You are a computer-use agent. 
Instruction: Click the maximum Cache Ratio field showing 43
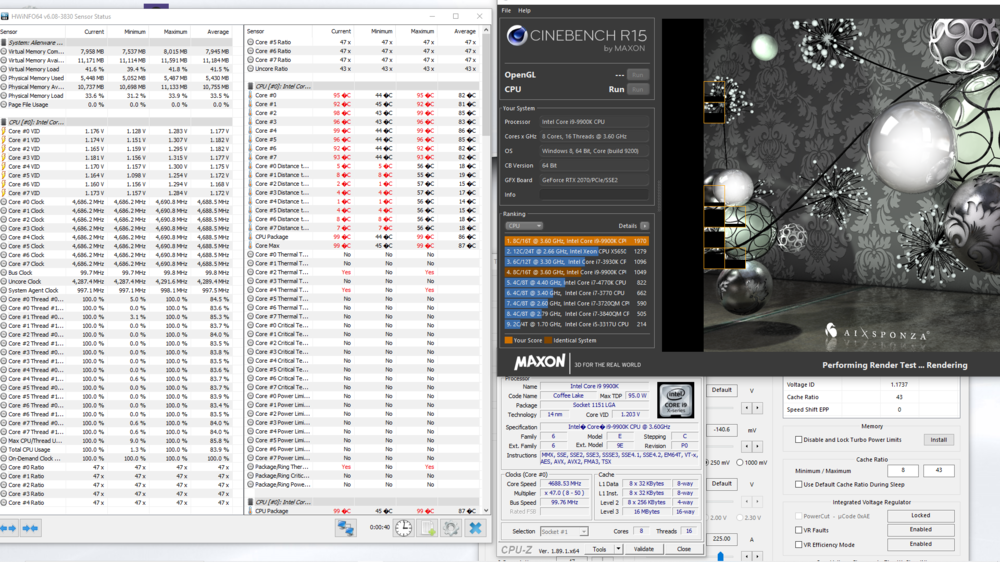click(937, 470)
